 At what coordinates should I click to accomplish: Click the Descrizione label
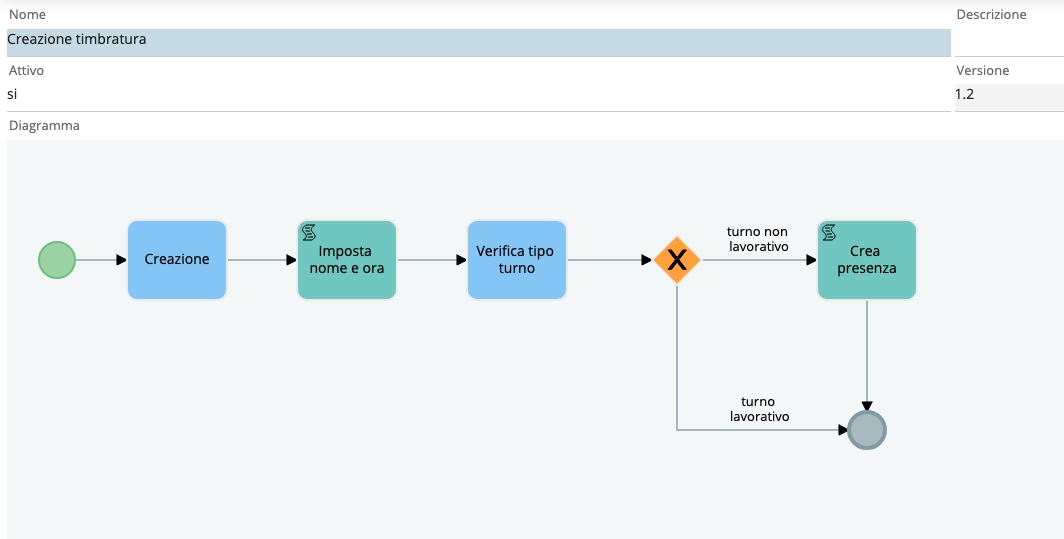pyautogui.click(x=991, y=14)
